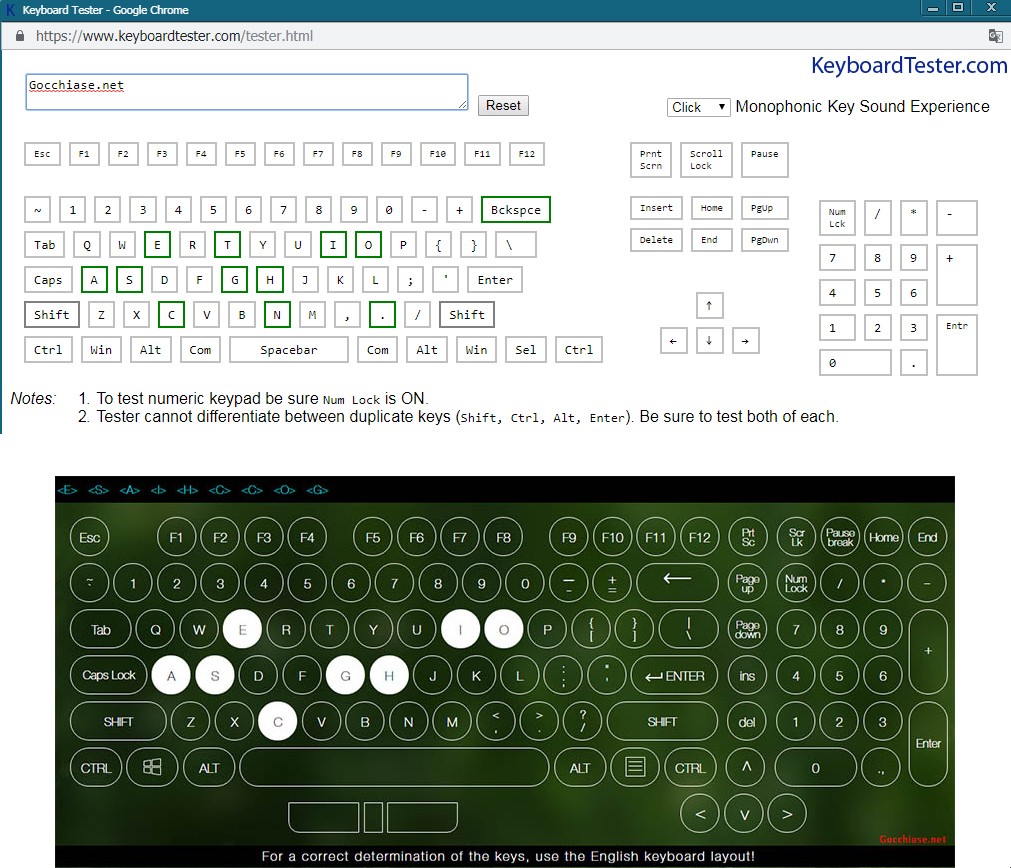Click the translate icon in the address bar
Image resolution: width=1011 pixels, height=868 pixels.
[x=995, y=35]
